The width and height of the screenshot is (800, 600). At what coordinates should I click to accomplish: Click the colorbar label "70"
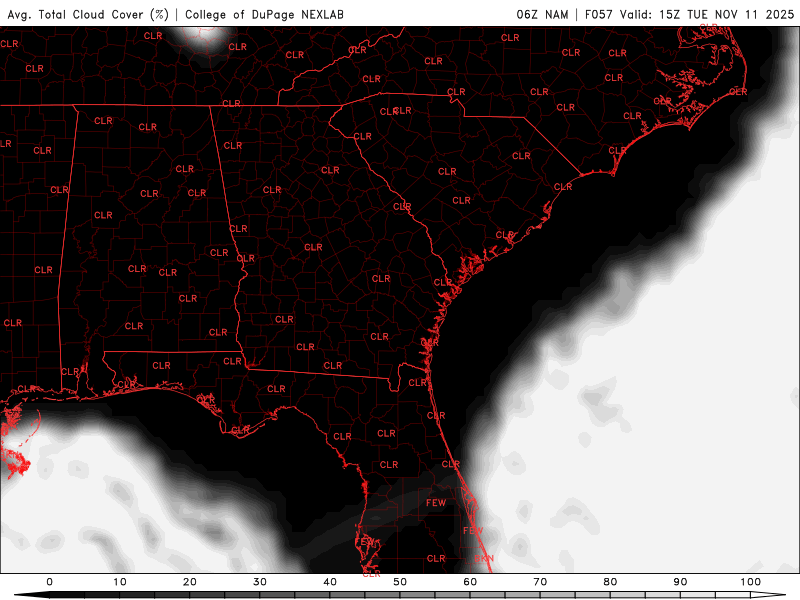(x=540, y=582)
